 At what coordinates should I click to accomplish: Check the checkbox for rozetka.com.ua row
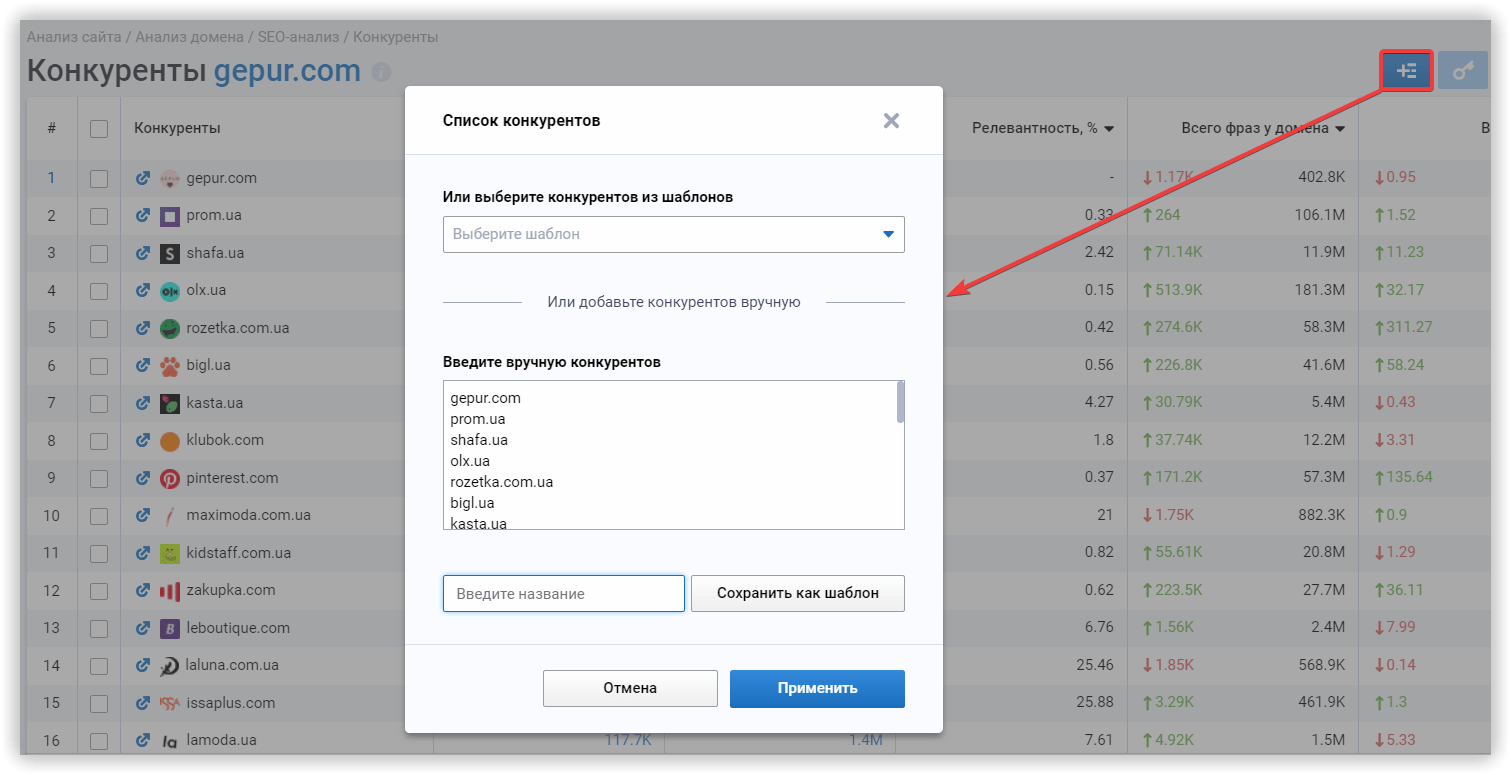[99, 328]
